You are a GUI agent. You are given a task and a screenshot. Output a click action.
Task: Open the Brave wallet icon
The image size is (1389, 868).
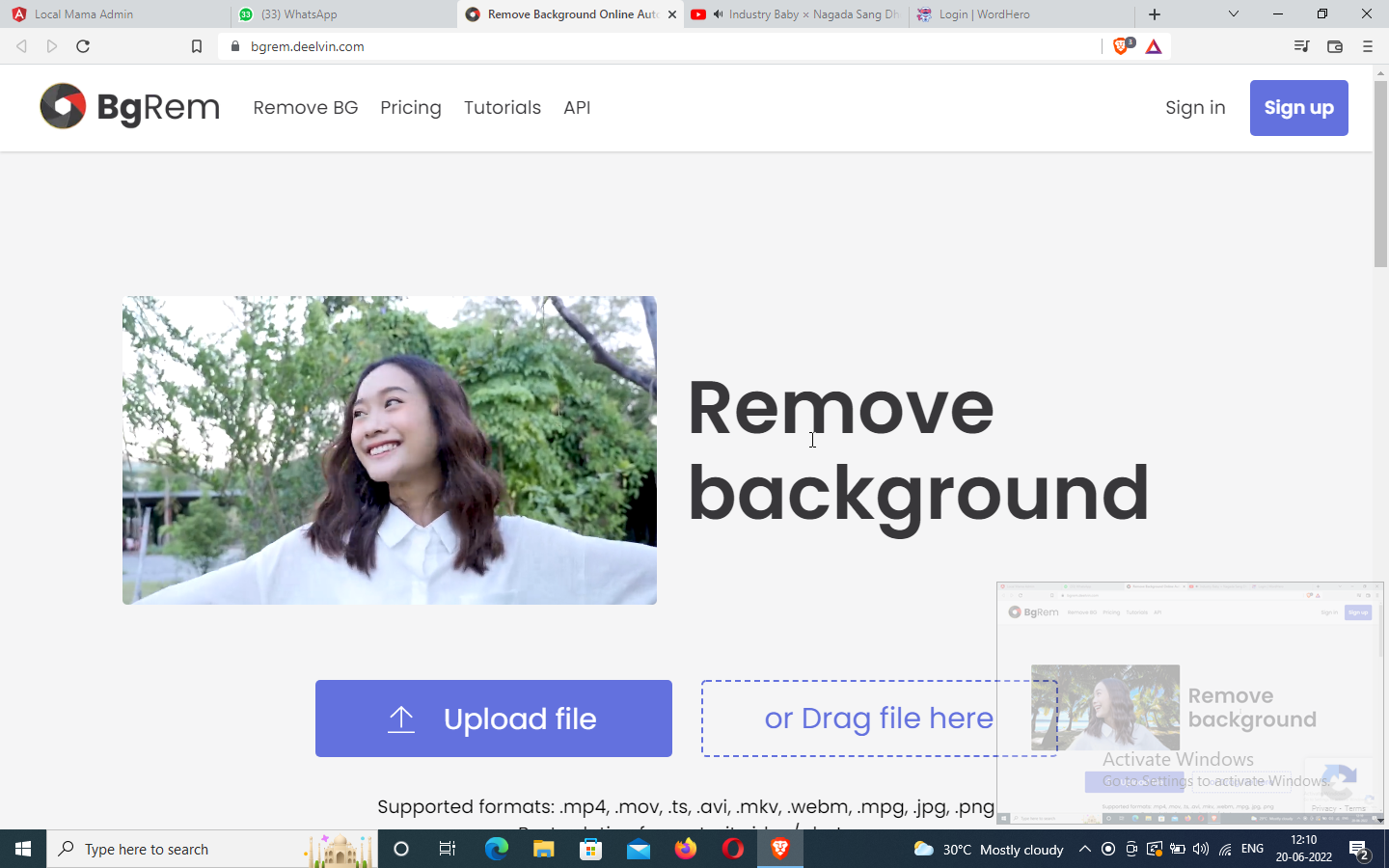click(x=1335, y=46)
